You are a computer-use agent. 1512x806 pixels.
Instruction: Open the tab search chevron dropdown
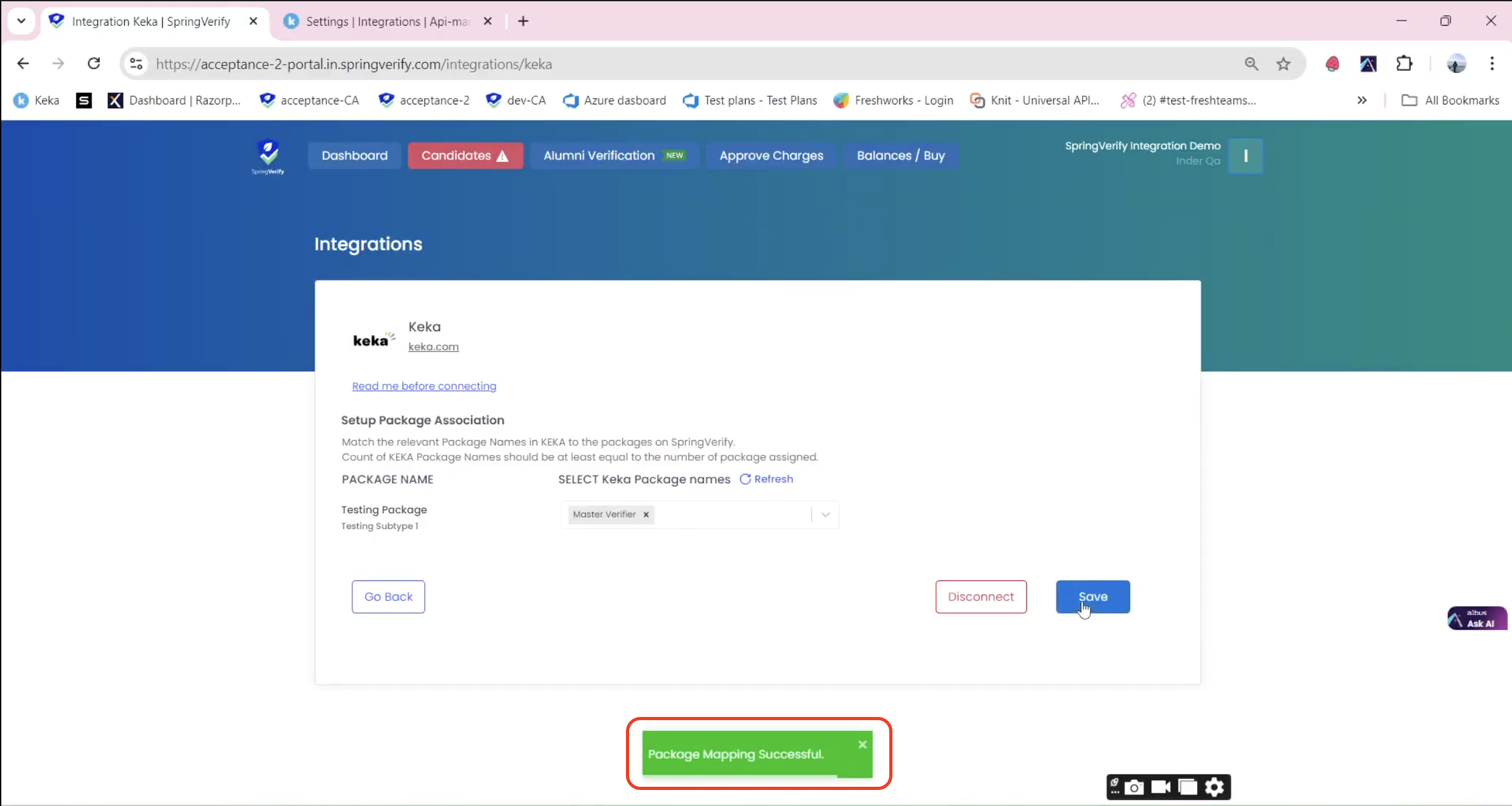[21, 21]
